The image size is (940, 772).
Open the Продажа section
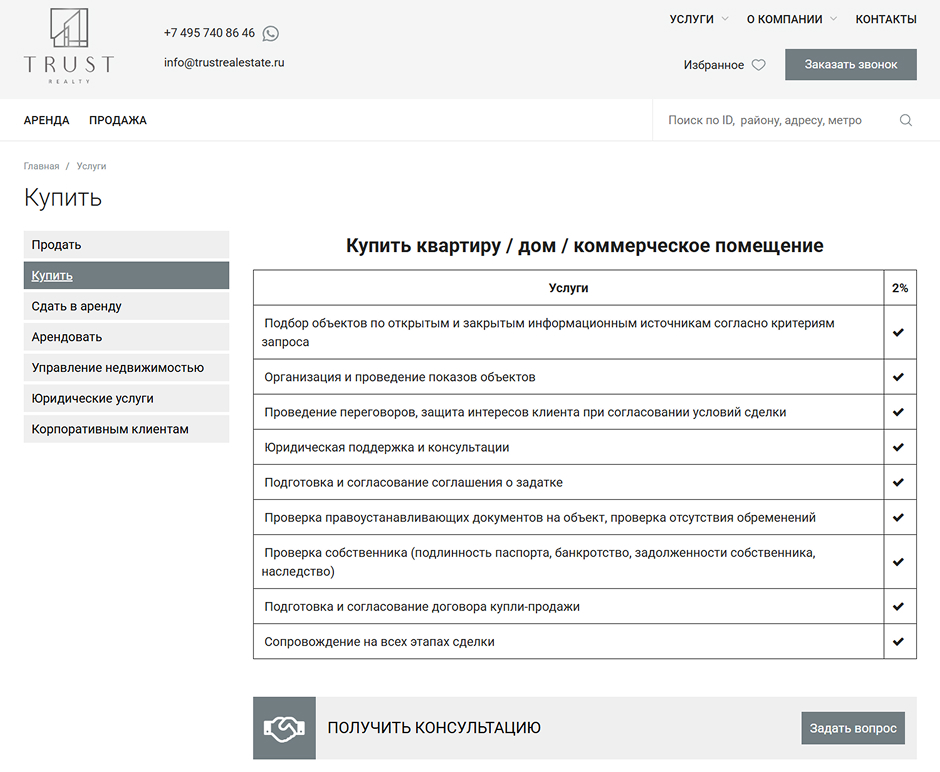point(118,120)
